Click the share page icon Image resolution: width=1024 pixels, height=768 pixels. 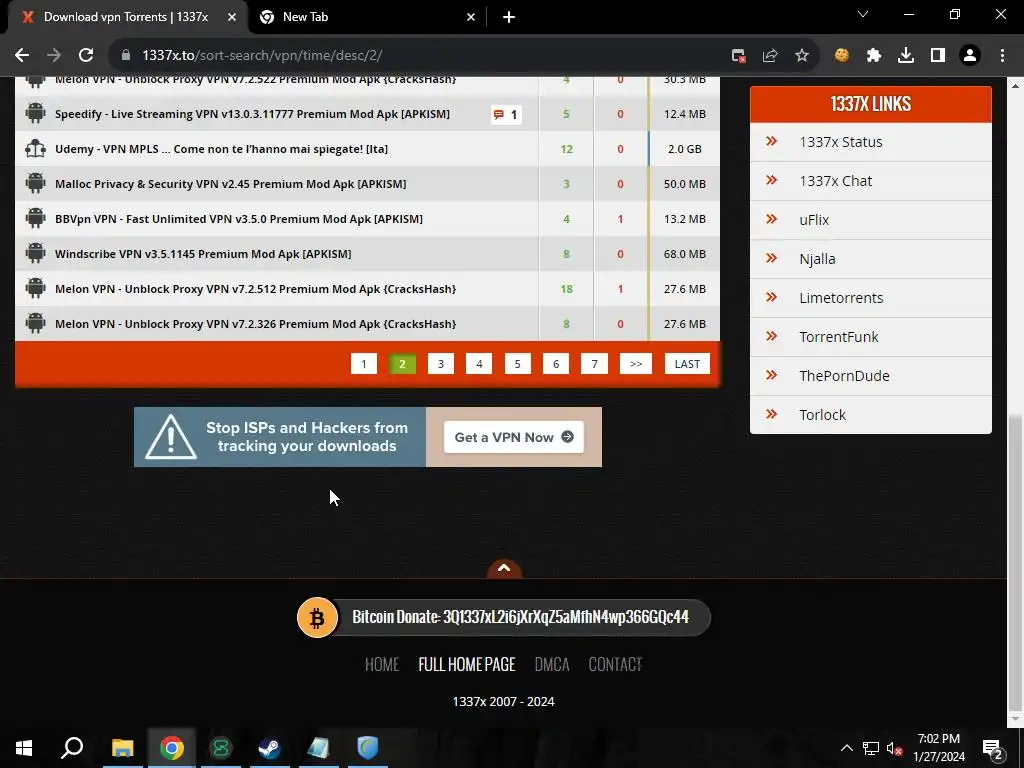(770, 56)
